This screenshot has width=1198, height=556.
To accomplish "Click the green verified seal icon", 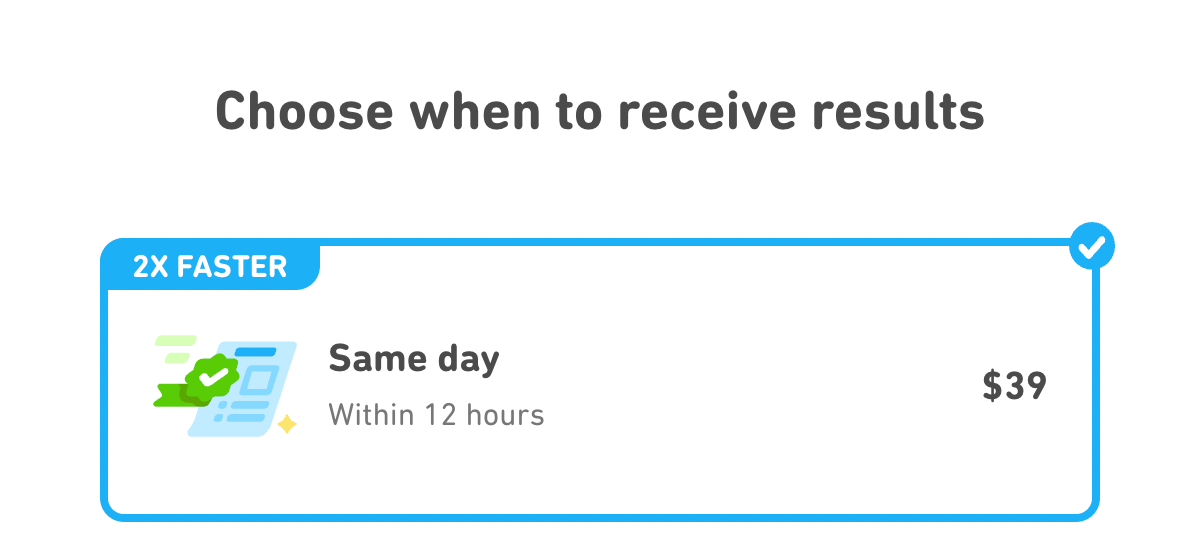I will pyautogui.click(x=212, y=376).
